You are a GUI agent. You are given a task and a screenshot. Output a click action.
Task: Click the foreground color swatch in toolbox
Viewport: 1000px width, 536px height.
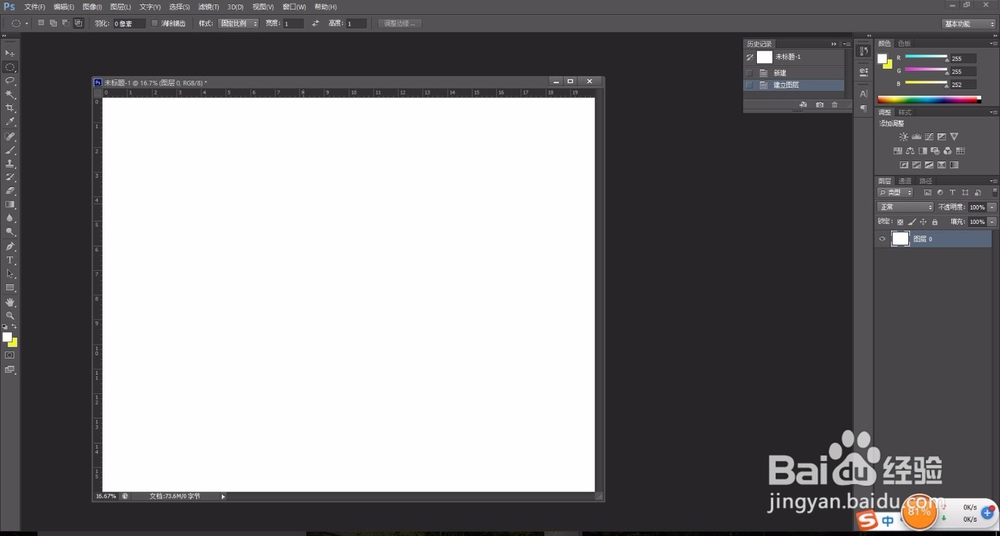pyautogui.click(x=7, y=337)
